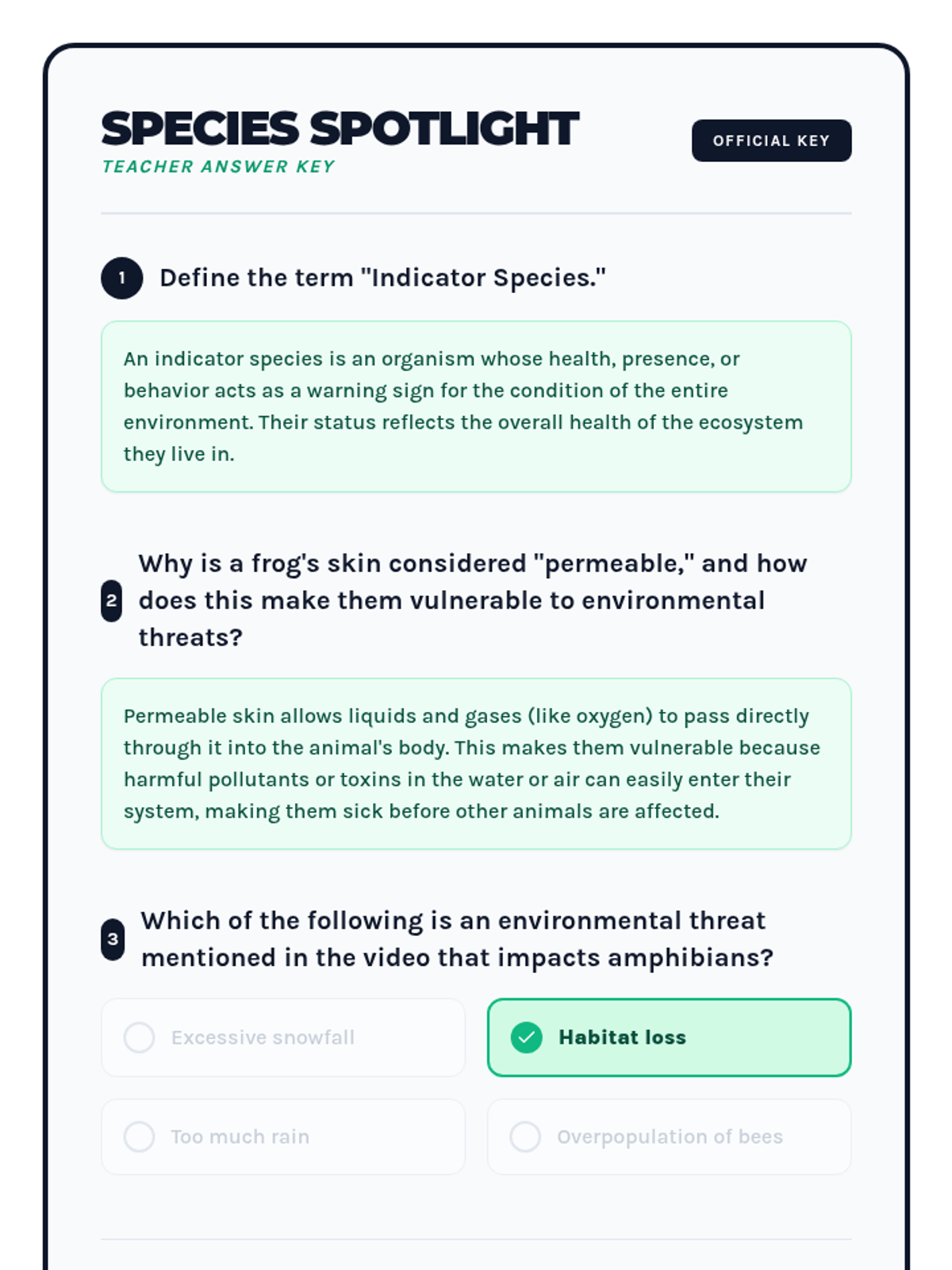Click the Species Spotlight title
Image resolution: width=952 pixels, height=1270 pixels.
tap(340, 129)
